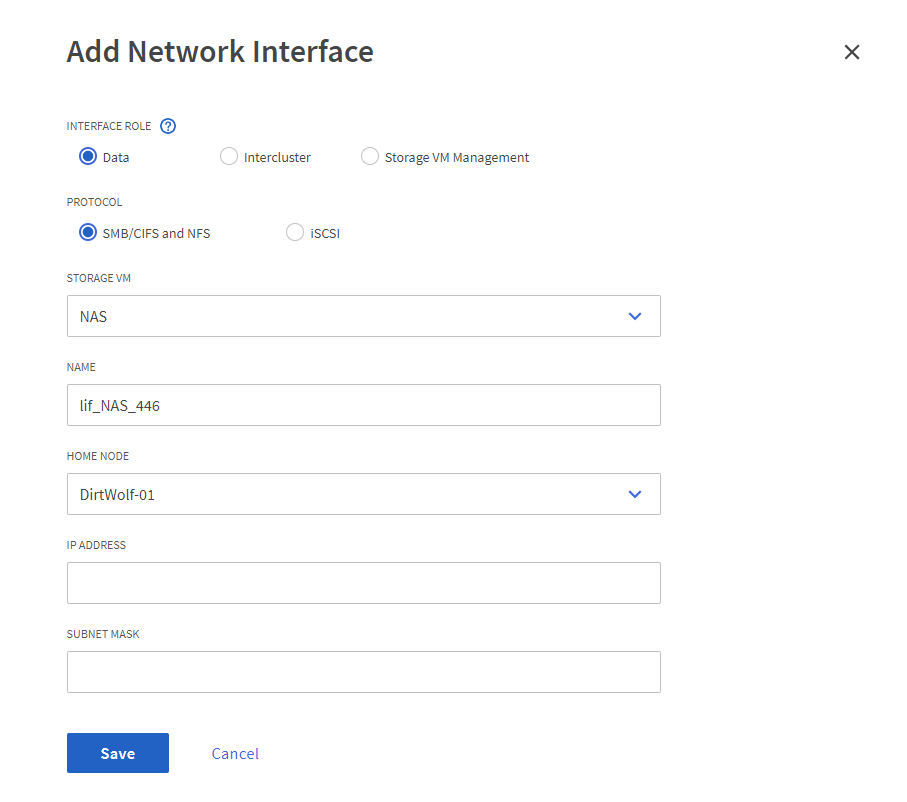This screenshot has height=802, width=907.
Task: Click into the IP Address input field
Action: [x=363, y=583]
